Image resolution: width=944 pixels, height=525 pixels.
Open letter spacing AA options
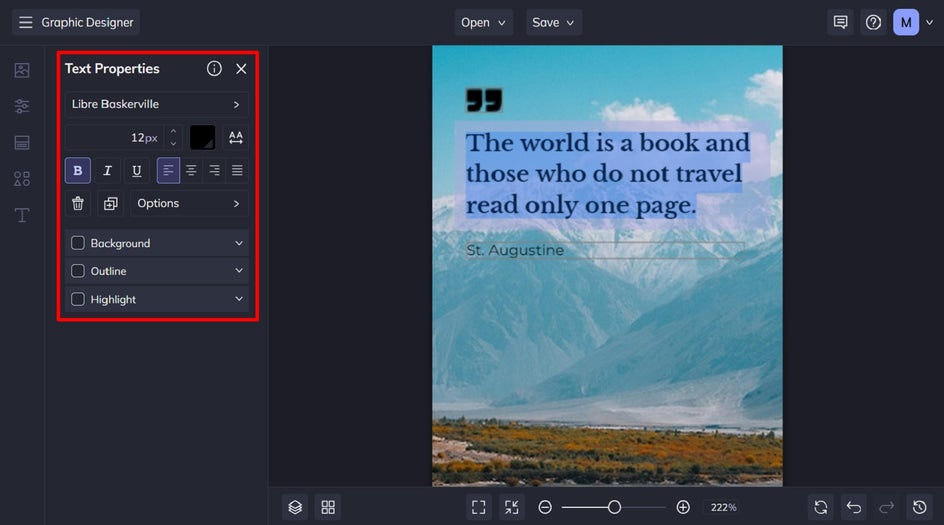click(x=236, y=137)
